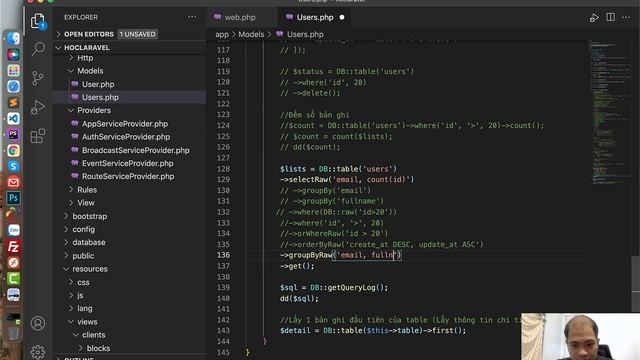Open Camtasia from the dock
Screen dimensions: 640x360
(13, 278)
